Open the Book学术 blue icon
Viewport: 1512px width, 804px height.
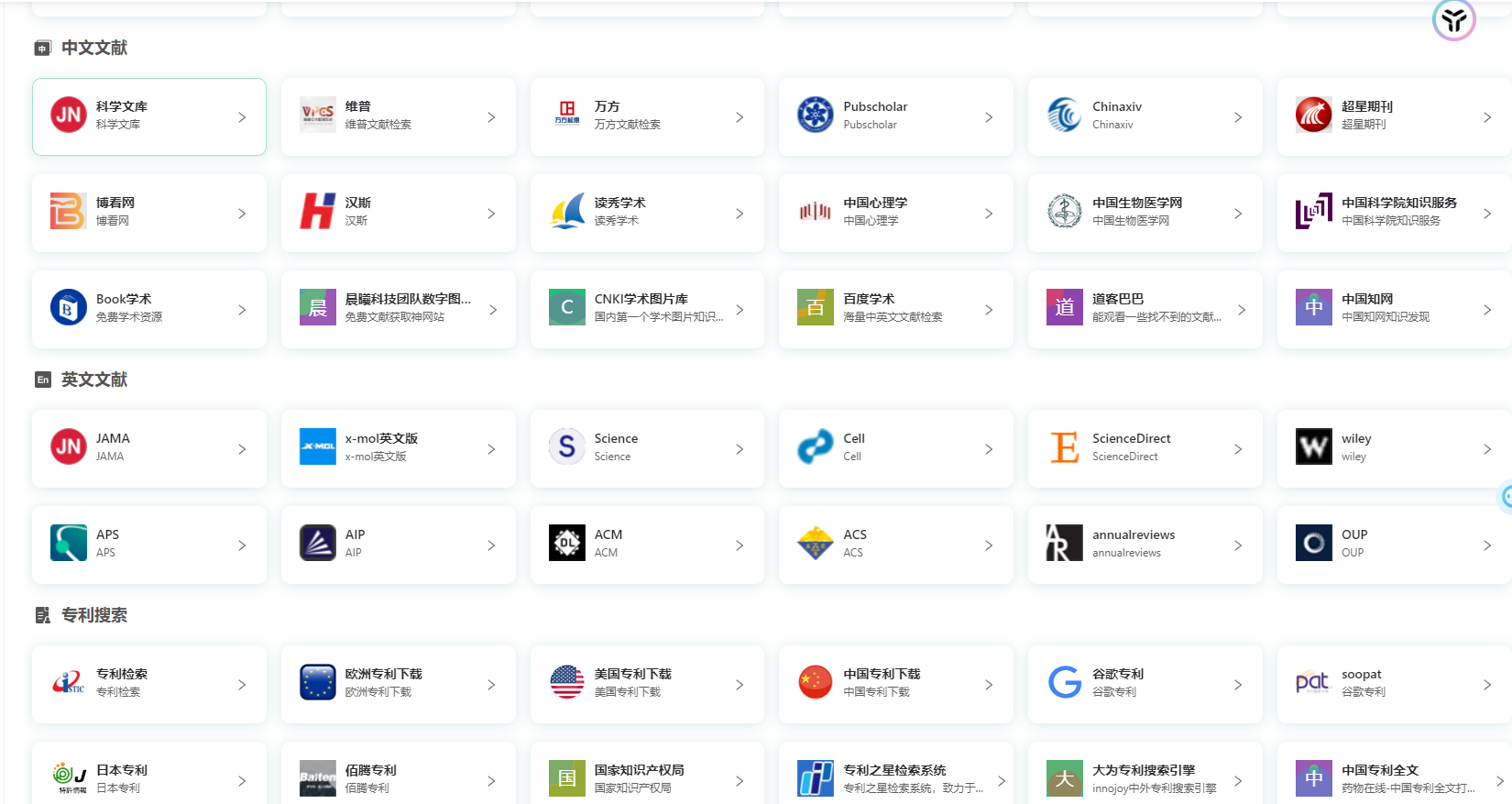[69, 308]
